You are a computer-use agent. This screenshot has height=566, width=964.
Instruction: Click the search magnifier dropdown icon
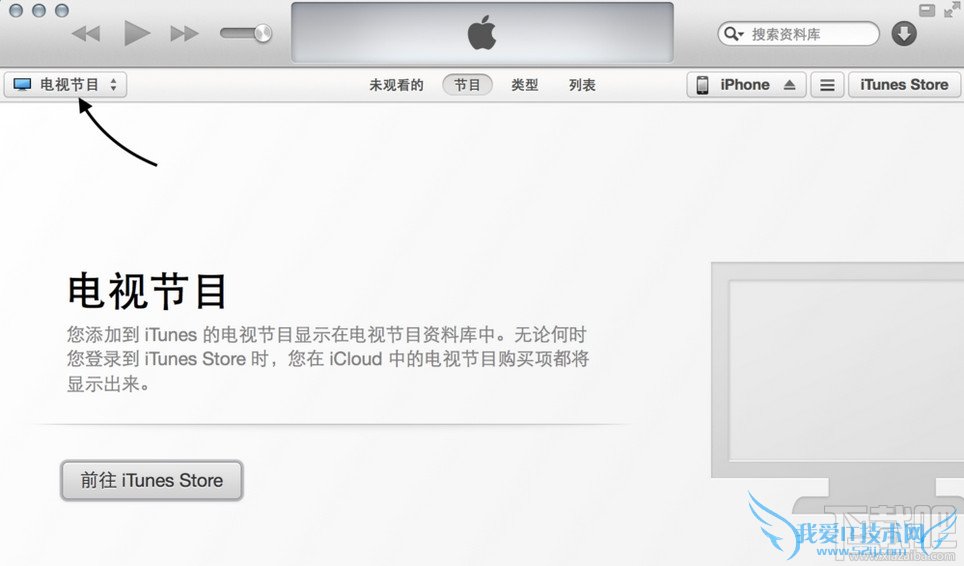(733, 33)
